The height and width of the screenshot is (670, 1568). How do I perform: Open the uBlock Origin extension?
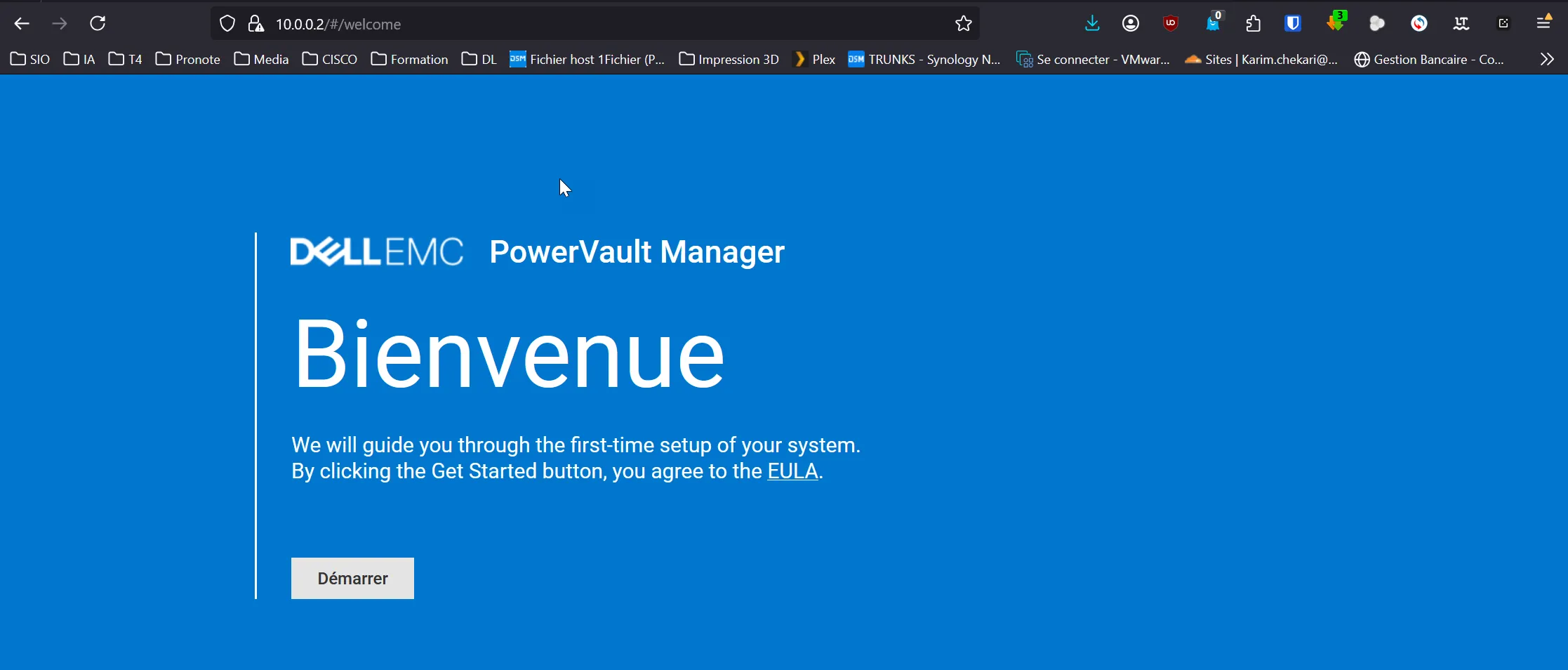(x=1170, y=24)
